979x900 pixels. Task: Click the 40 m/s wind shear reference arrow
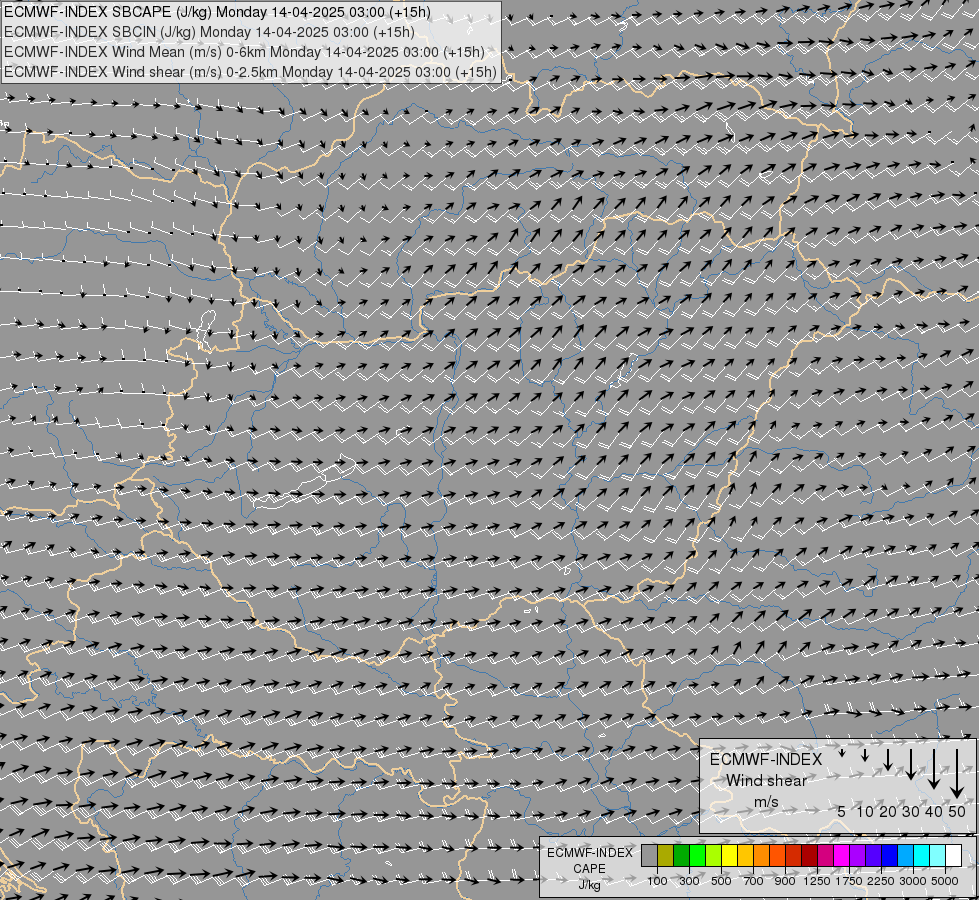point(933,769)
